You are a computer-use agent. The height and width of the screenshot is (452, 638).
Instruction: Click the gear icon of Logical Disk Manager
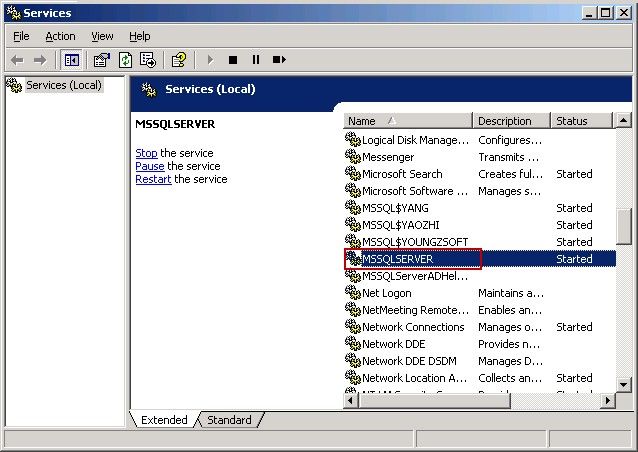pos(353,140)
